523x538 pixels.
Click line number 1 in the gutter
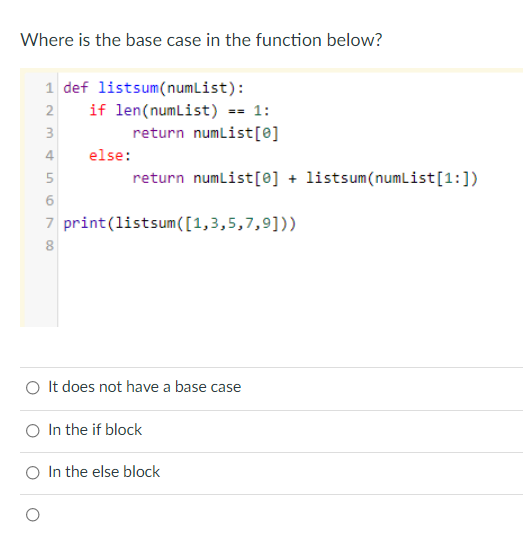tap(50, 88)
